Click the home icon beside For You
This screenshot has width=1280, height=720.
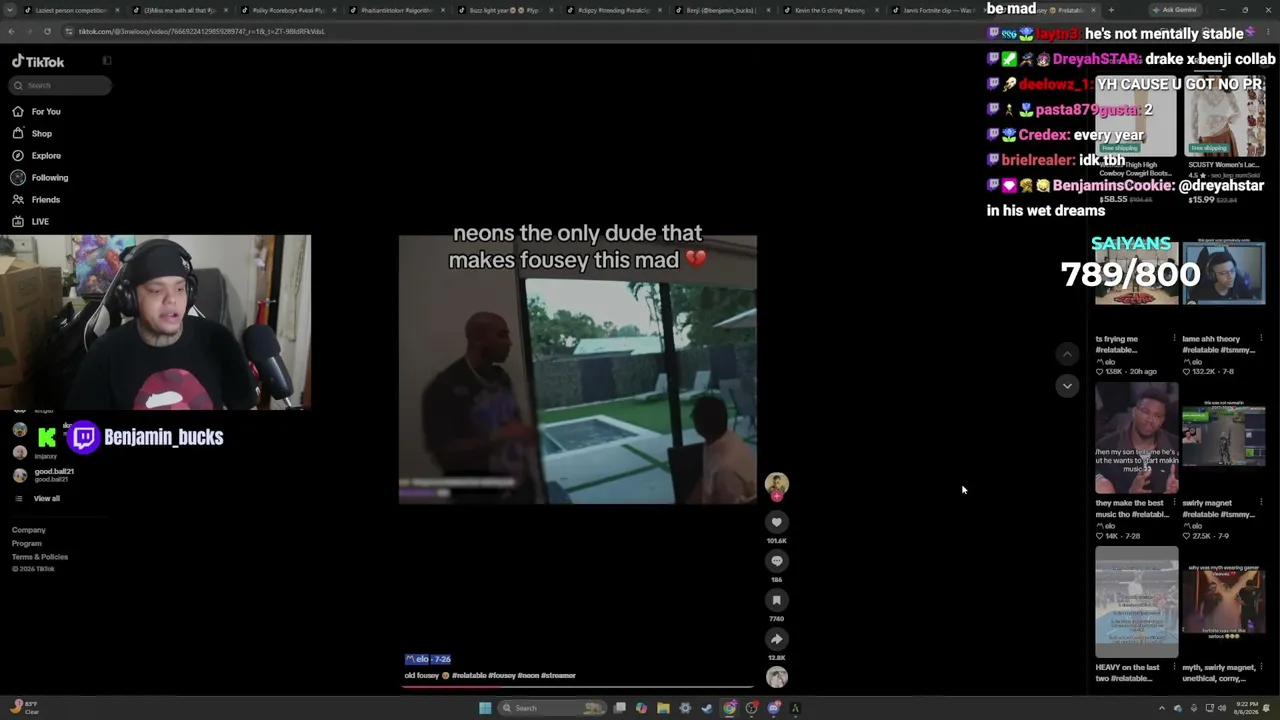pyautogui.click(x=18, y=112)
